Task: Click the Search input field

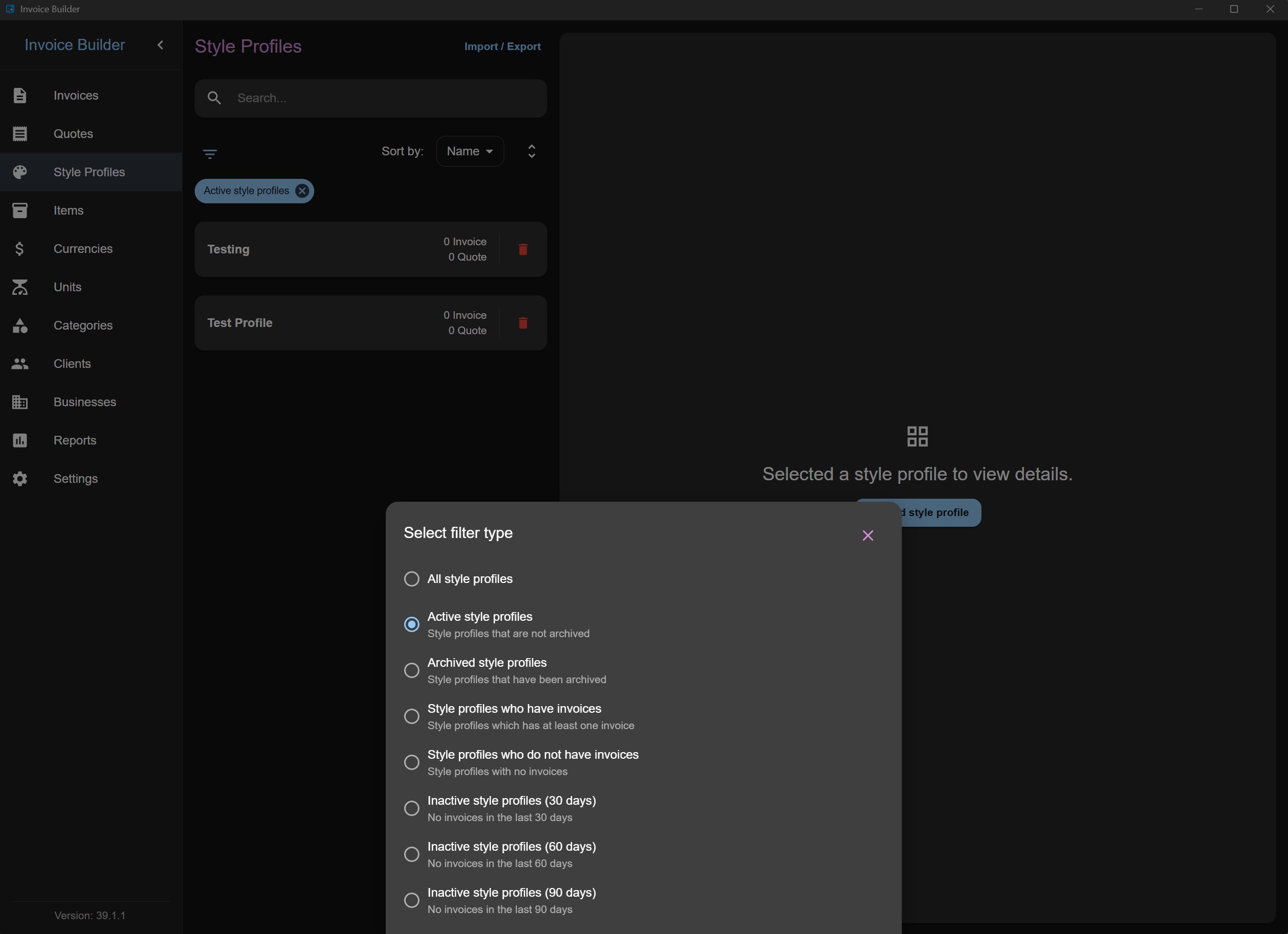Action: tap(371, 98)
